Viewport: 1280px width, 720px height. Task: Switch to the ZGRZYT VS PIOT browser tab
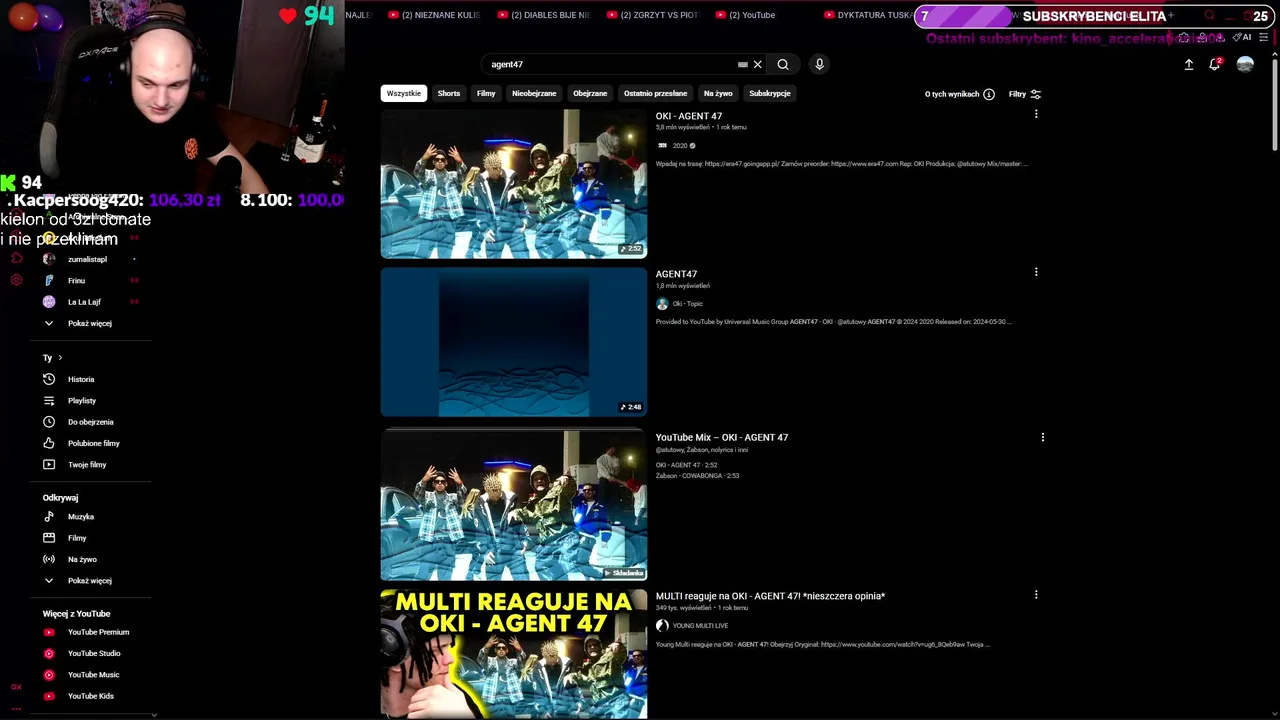(x=653, y=15)
